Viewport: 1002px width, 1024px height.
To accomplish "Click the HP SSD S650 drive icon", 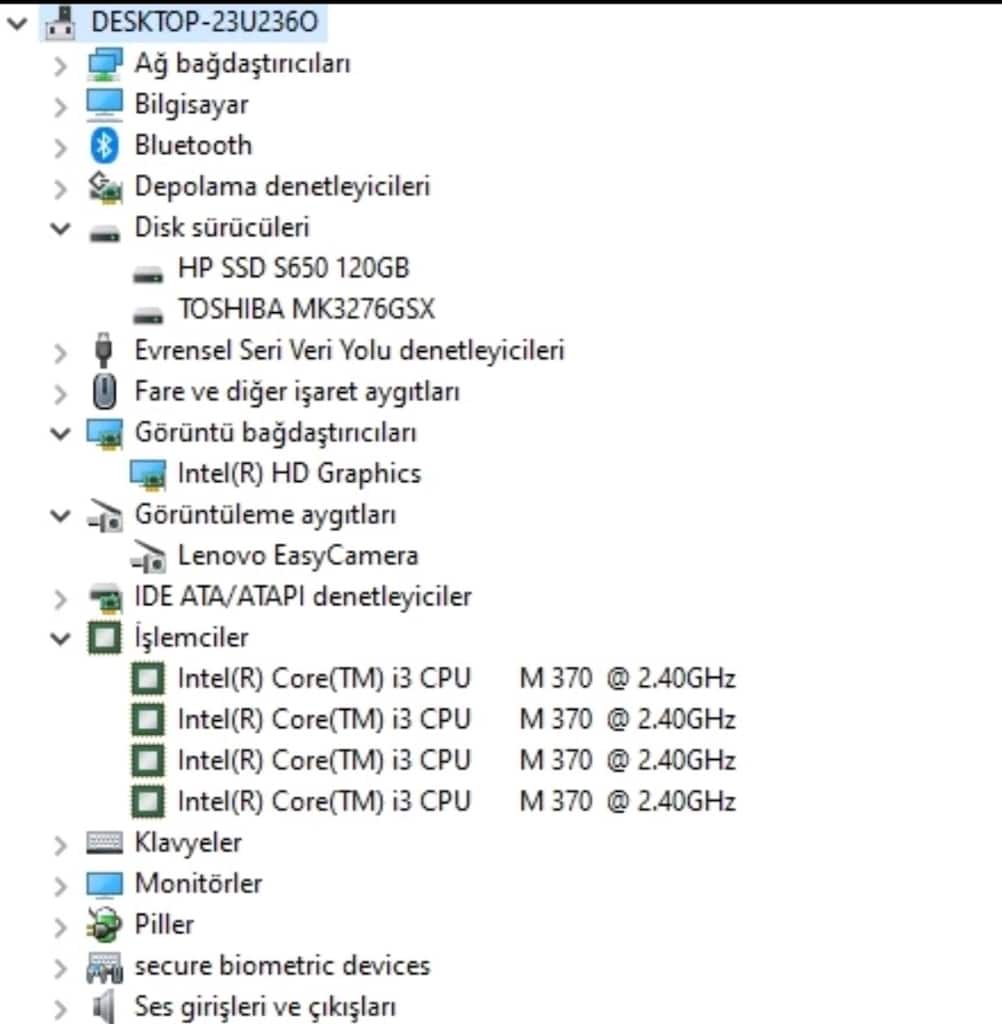I will (x=148, y=274).
